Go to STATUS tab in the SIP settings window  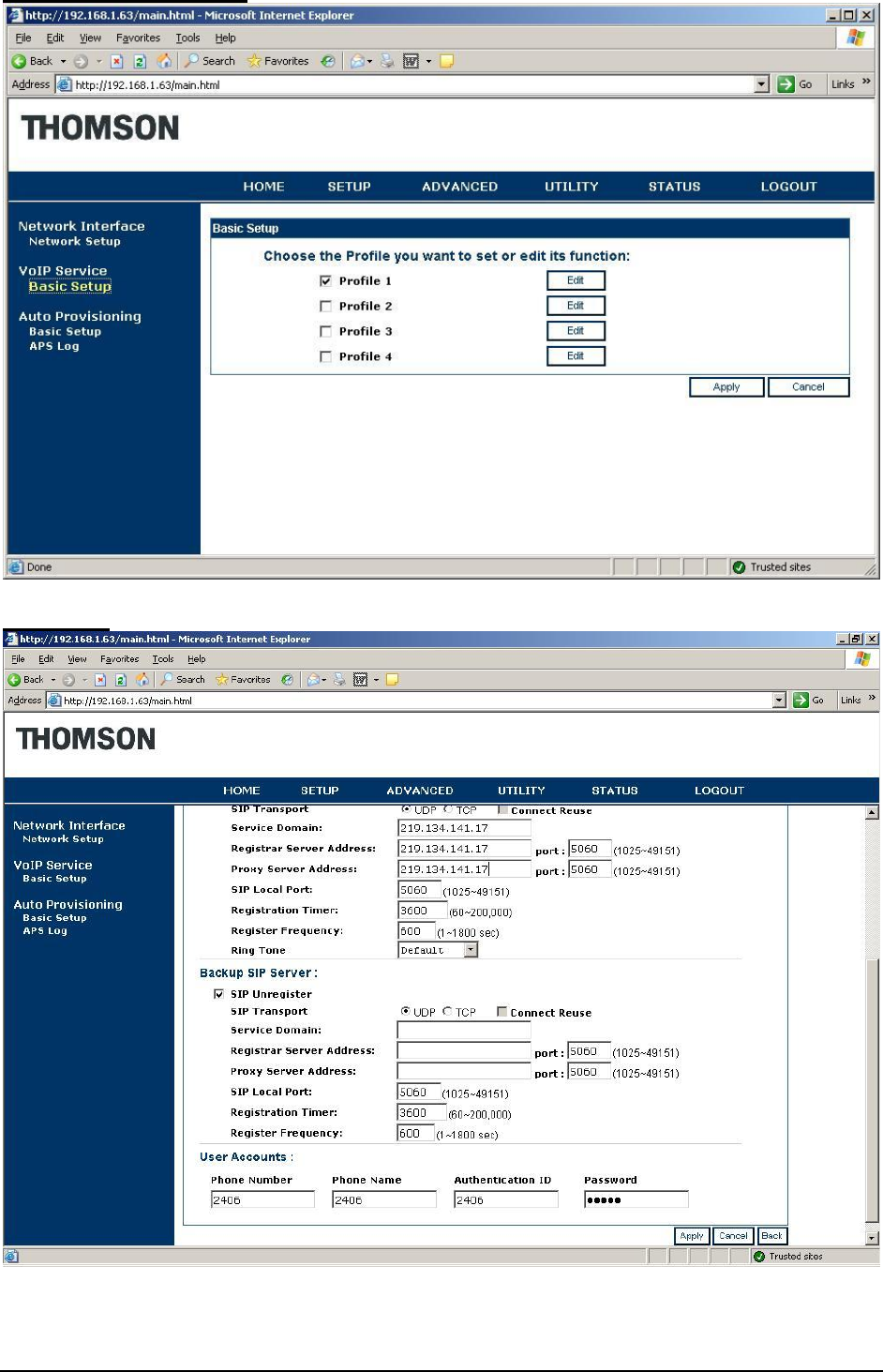click(614, 791)
